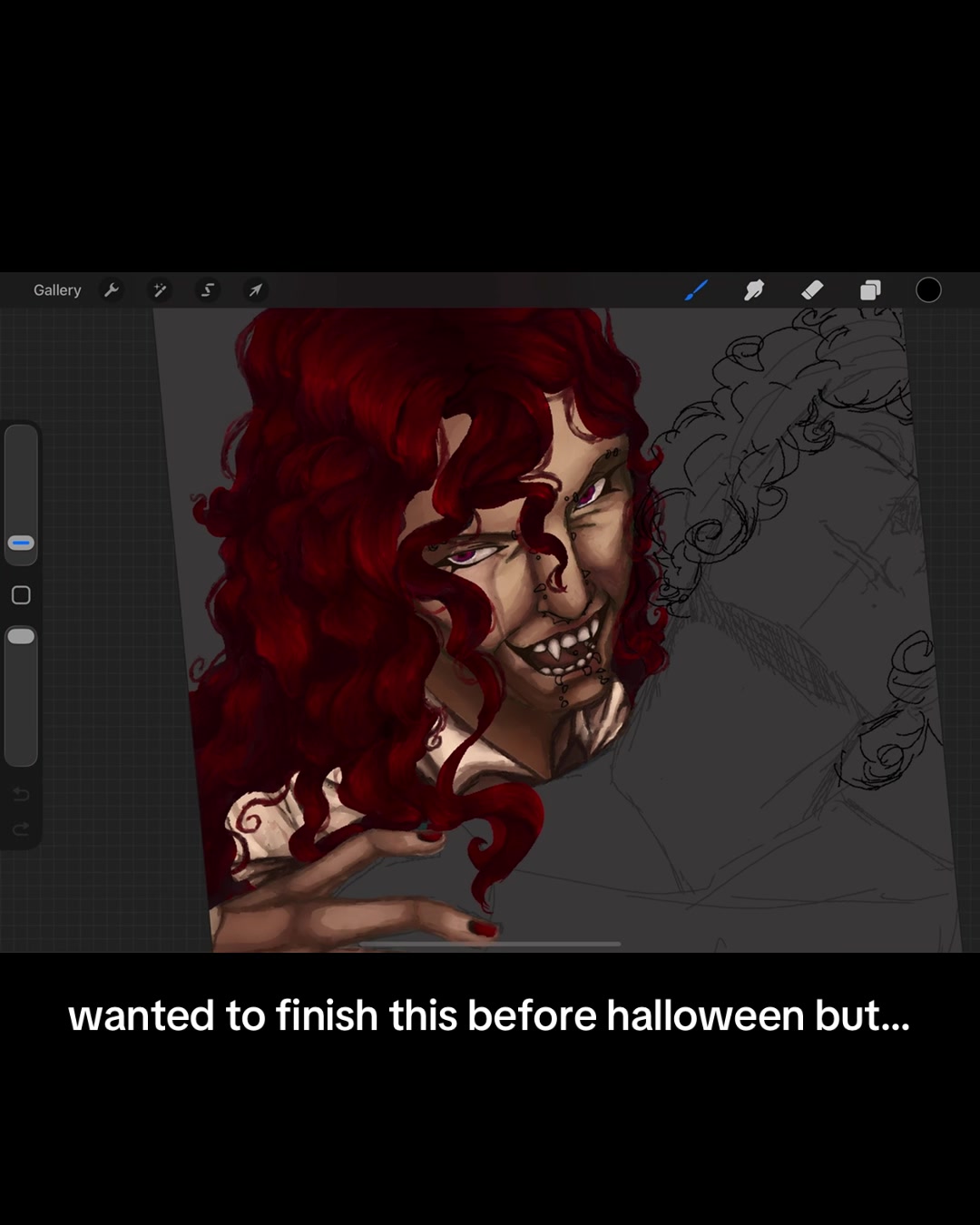980x1225 pixels.
Task: Activate the Transform arrow tool
Action: pos(255,290)
